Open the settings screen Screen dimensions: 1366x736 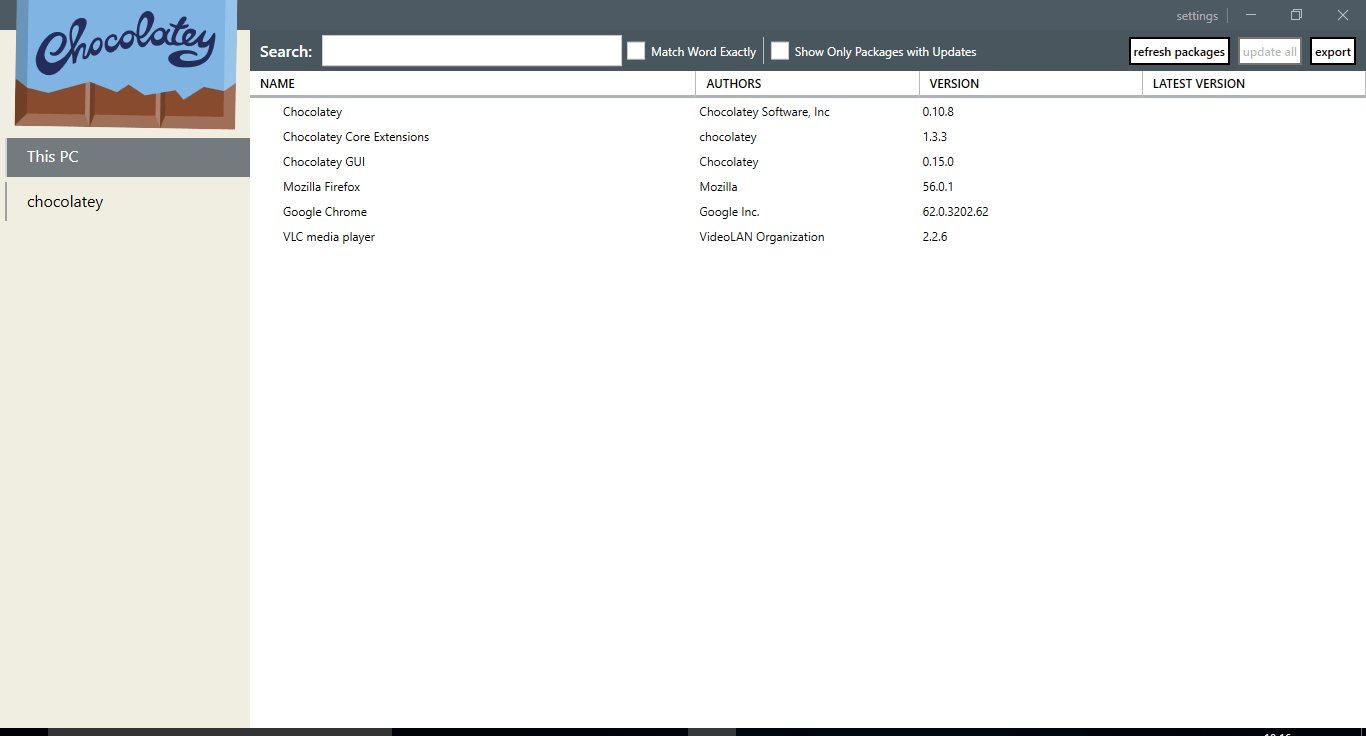1196,15
